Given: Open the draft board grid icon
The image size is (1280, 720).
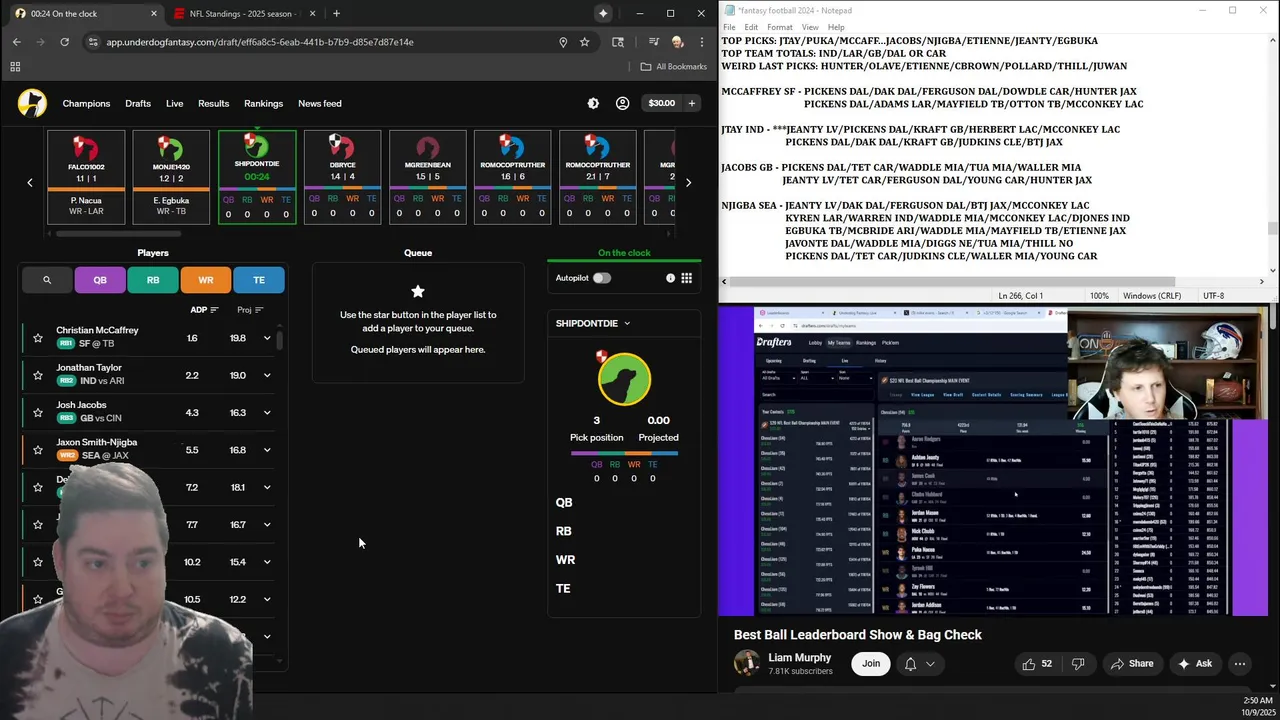Looking at the screenshot, I should point(687,278).
